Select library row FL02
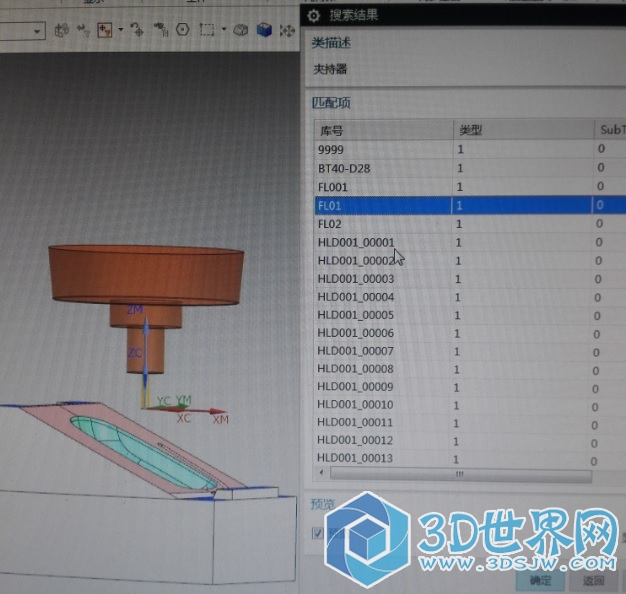 (470, 224)
